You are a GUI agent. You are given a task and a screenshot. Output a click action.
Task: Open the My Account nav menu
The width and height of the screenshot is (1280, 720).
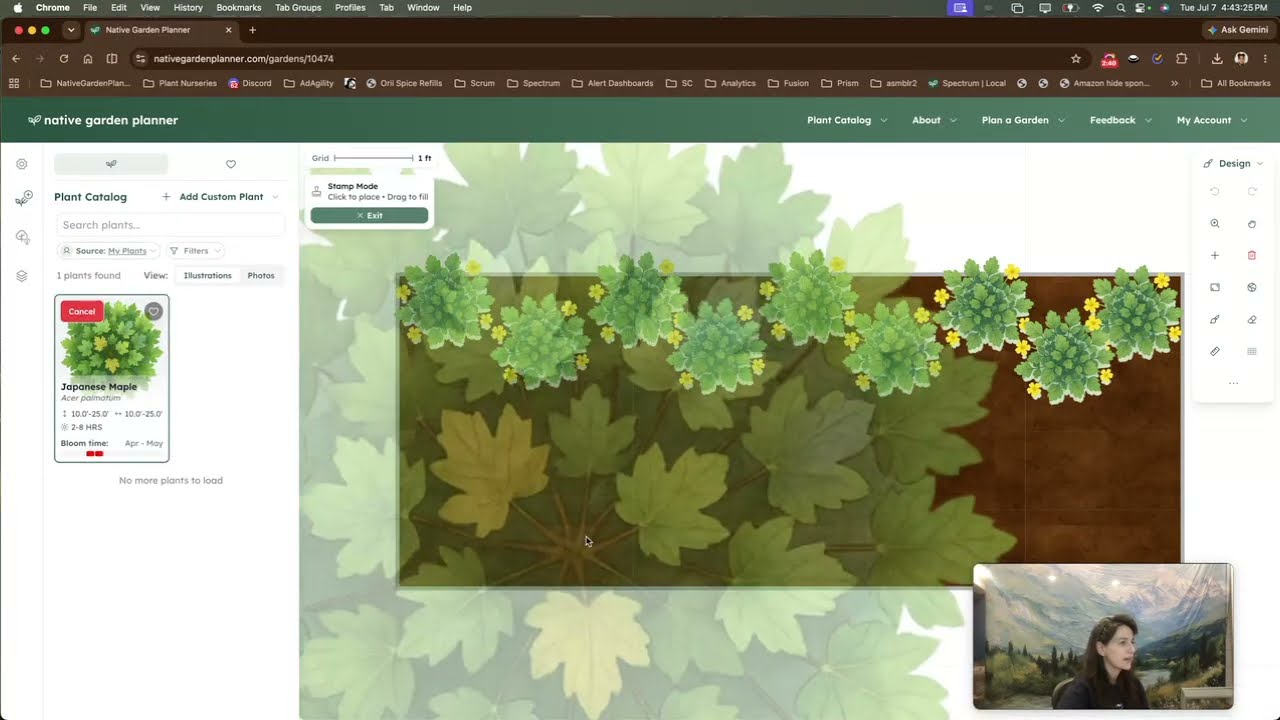pyautogui.click(x=1212, y=120)
